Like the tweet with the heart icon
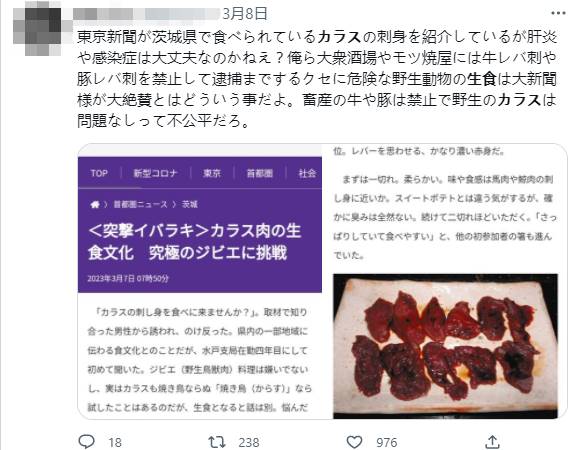This screenshot has width=582, height=450. pos(354,442)
